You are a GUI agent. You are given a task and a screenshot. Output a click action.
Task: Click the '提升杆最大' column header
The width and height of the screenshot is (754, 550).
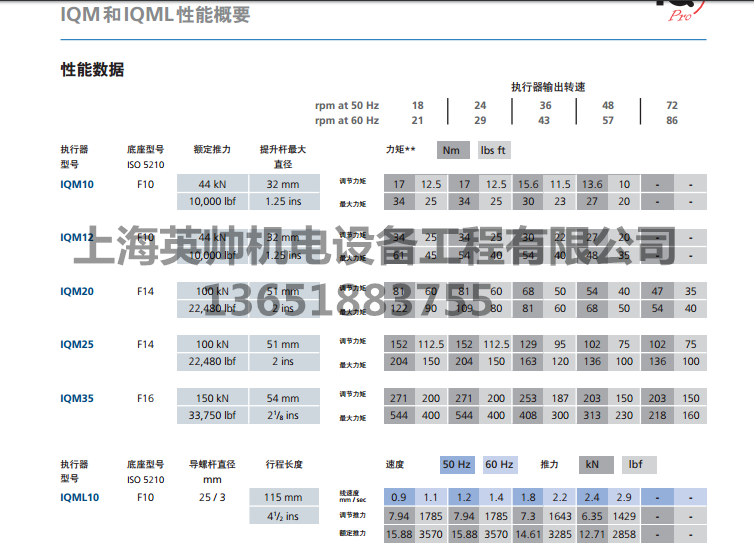[283, 150]
